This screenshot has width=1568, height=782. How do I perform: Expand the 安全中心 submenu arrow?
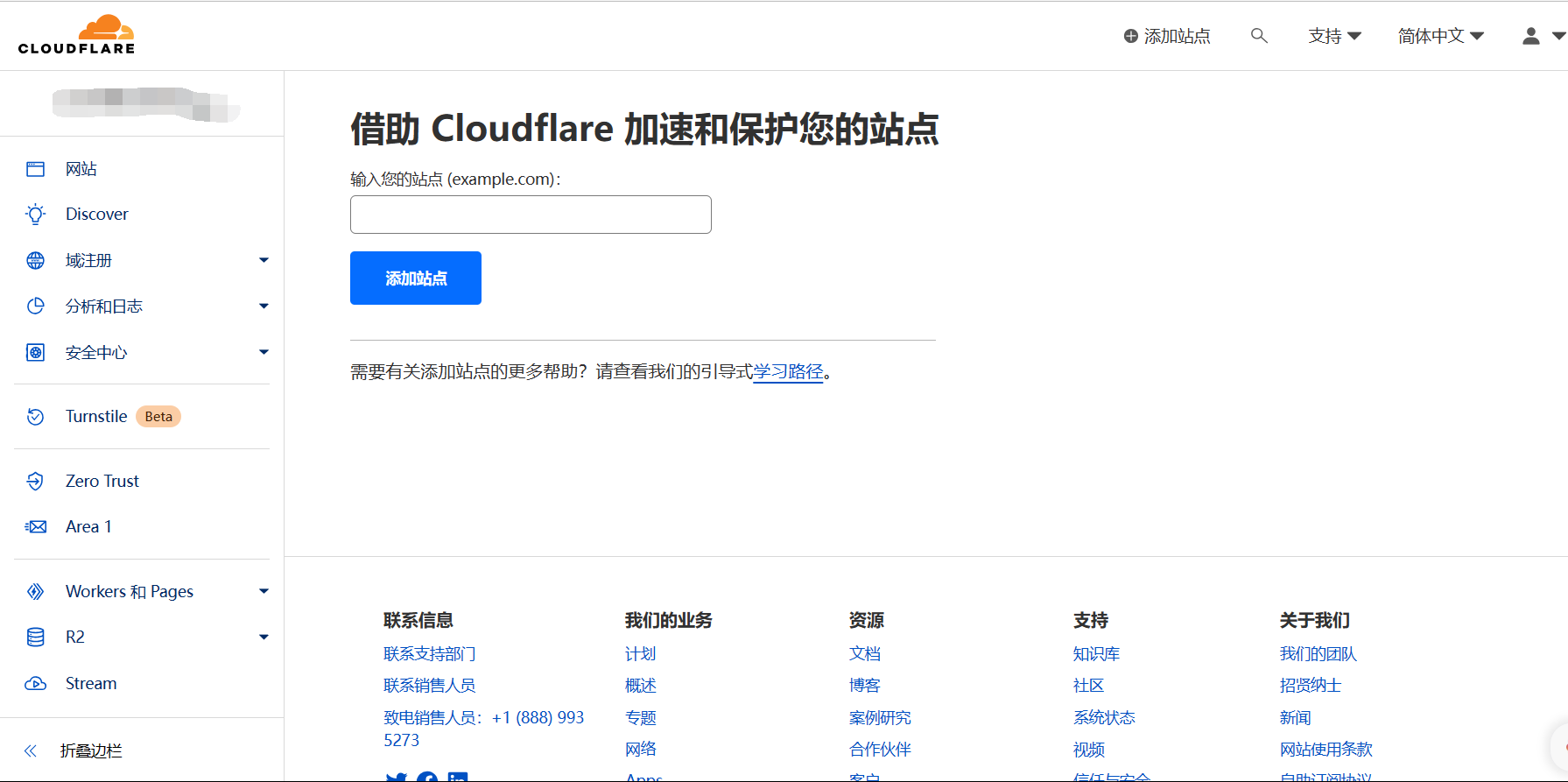coord(264,352)
